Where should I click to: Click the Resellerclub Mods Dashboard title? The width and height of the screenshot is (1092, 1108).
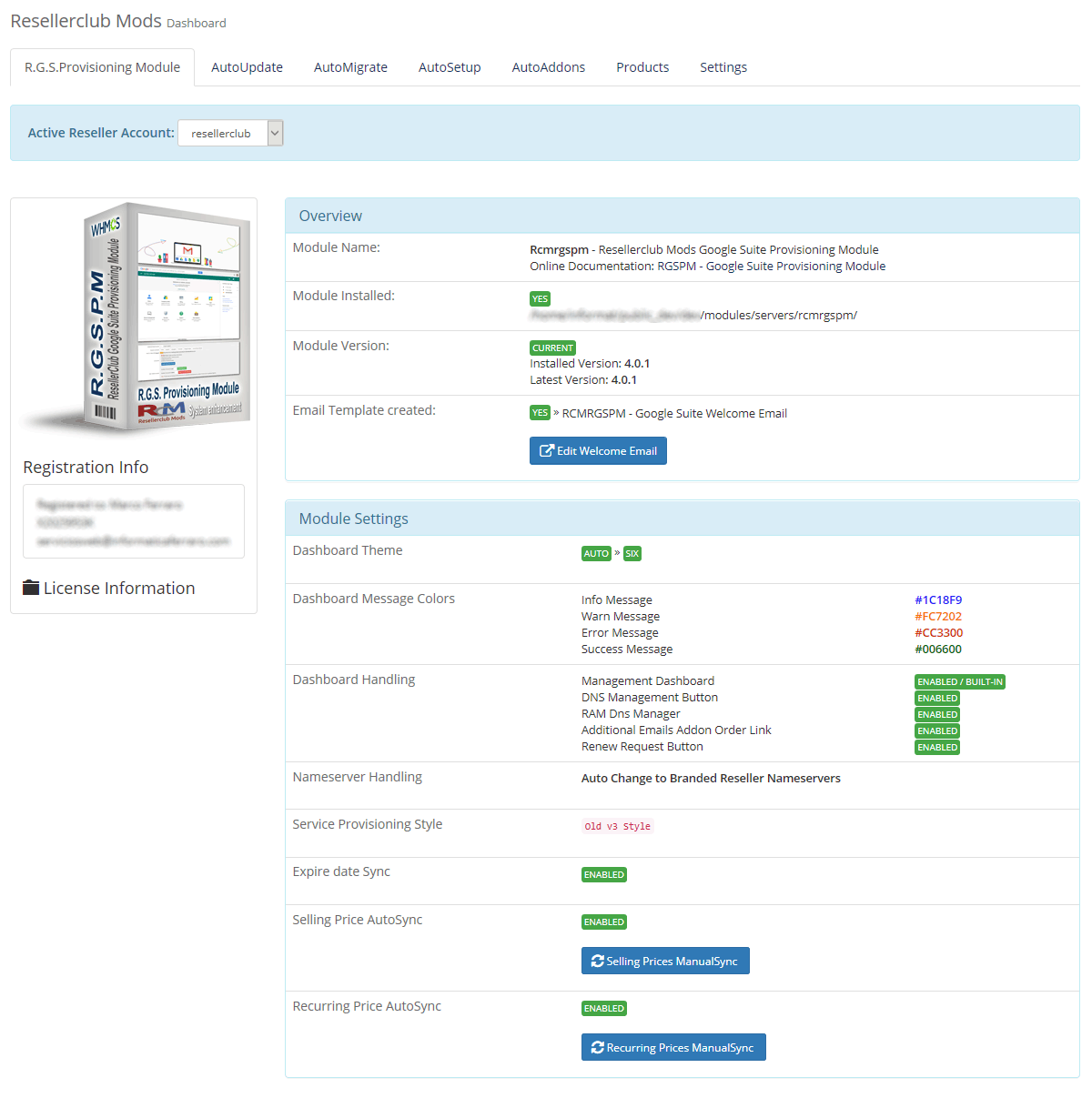(x=118, y=21)
